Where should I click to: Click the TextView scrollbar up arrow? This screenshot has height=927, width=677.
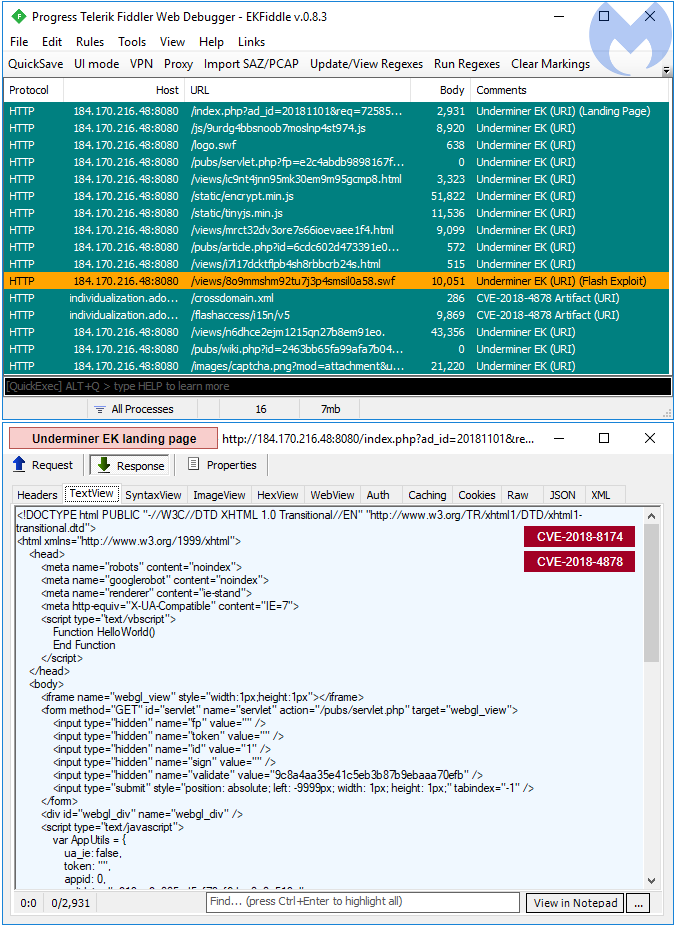tap(651, 516)
